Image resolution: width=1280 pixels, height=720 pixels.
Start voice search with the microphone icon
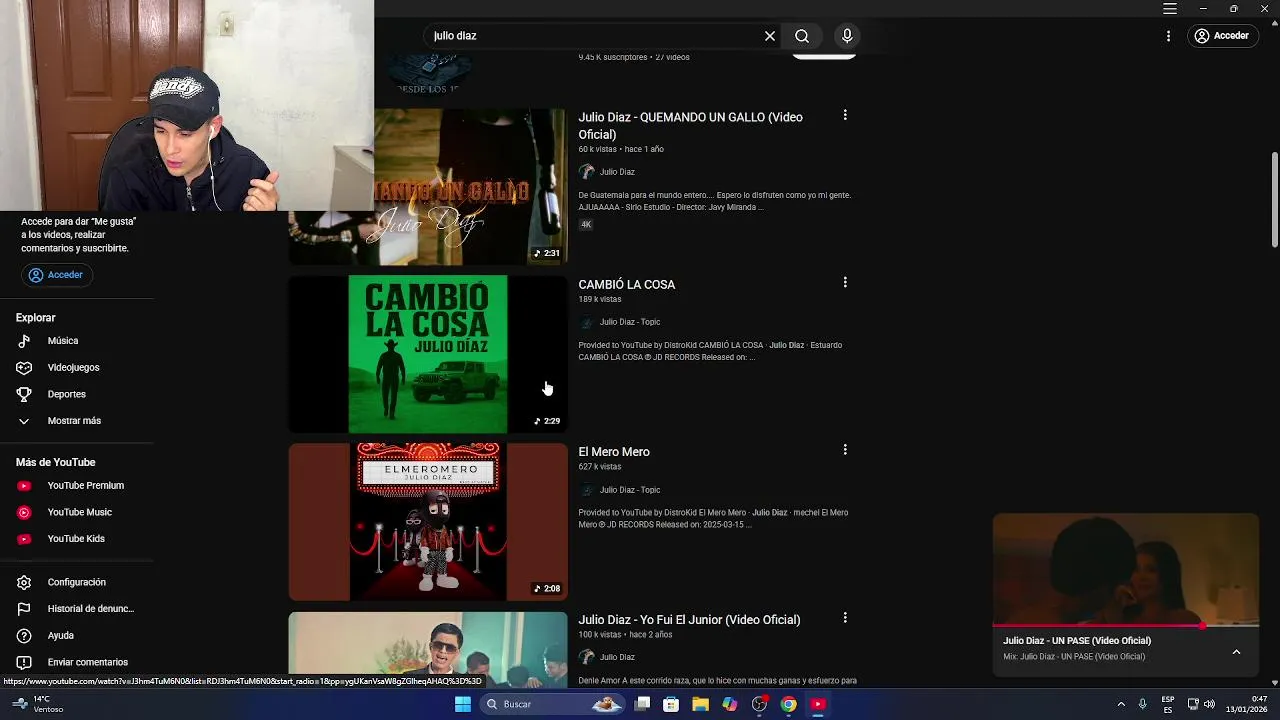tap(847, 36)
